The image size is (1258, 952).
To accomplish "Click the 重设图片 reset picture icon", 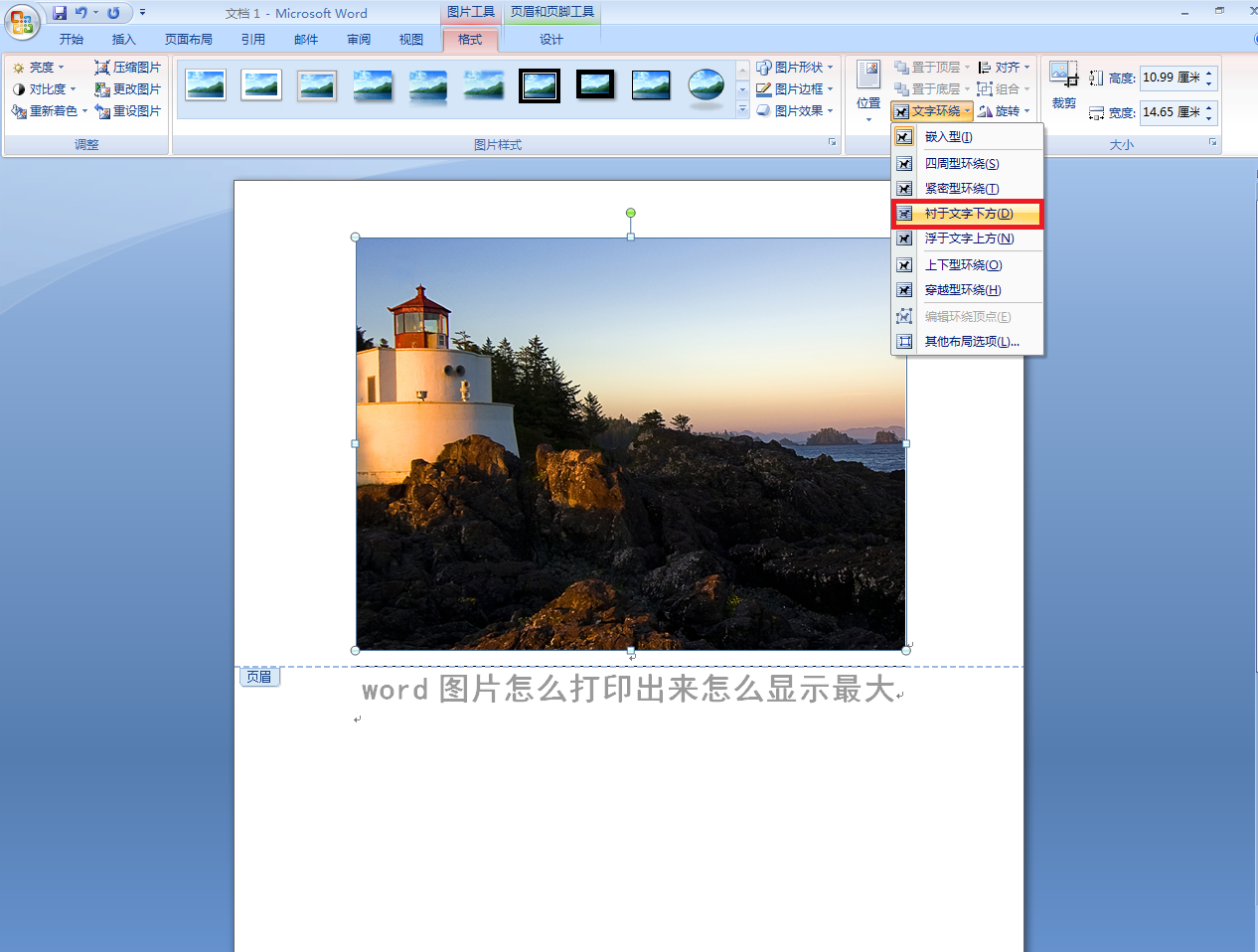I will coord(101,111).
